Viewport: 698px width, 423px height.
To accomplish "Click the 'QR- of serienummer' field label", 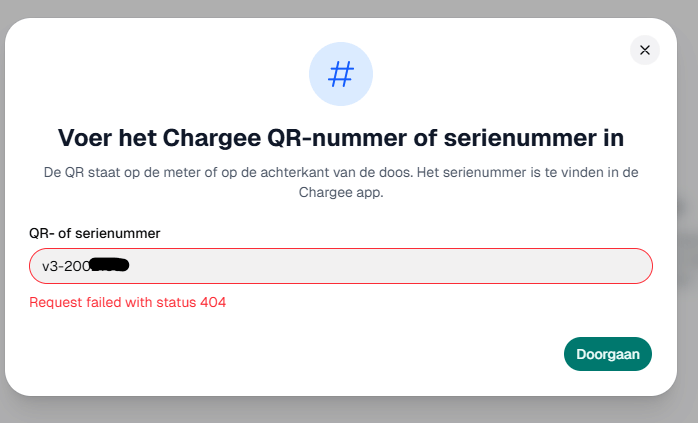I will click(94, 233).
